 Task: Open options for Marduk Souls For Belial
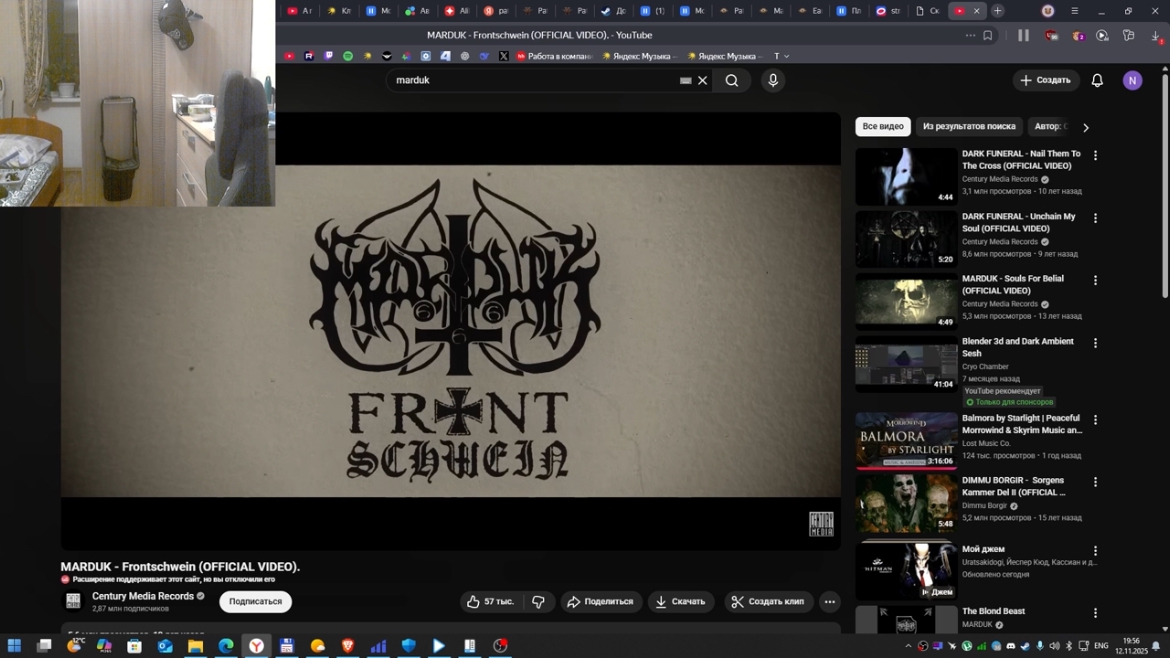click(x=1095, y=281)
